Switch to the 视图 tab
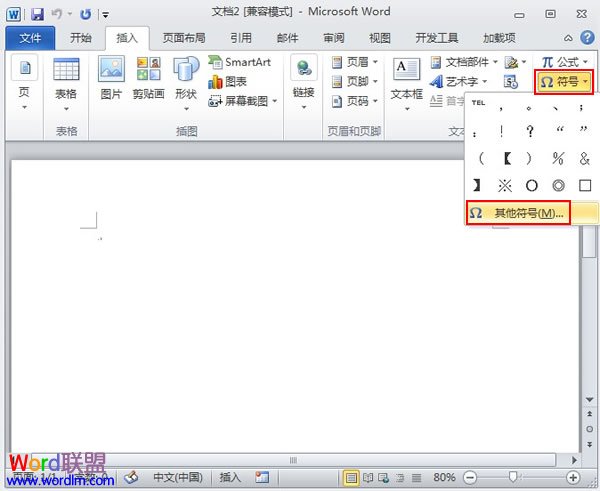The height and width of the screenshot is (491, 600). click(380, 38)
